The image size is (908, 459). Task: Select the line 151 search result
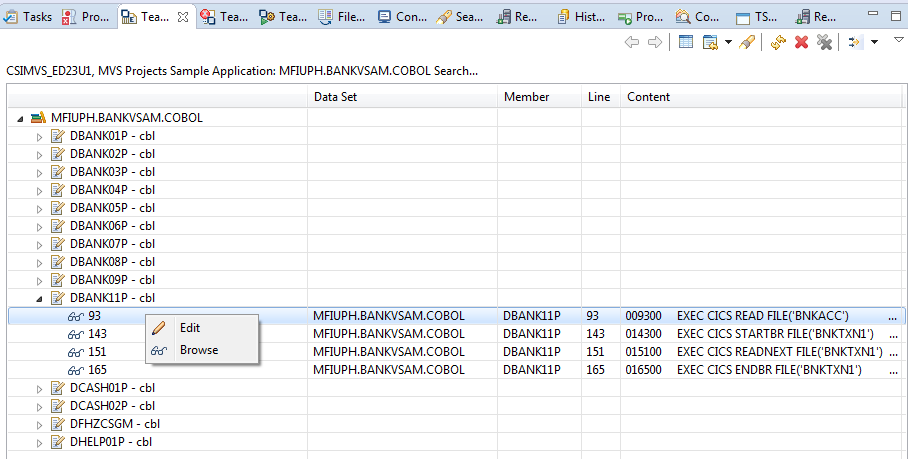click(455, 352)
